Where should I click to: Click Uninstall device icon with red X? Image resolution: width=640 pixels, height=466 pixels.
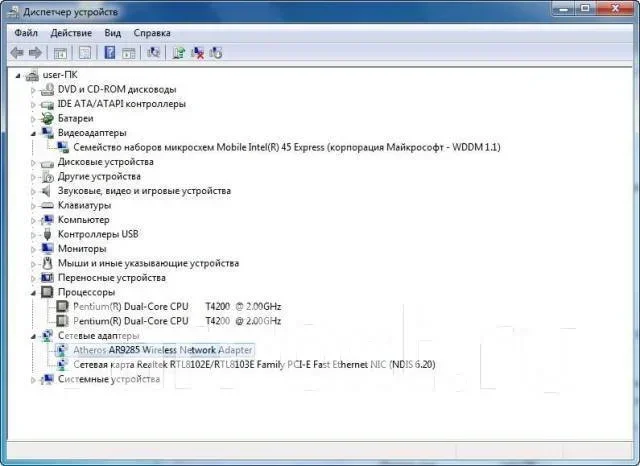(x=198, y=53)
